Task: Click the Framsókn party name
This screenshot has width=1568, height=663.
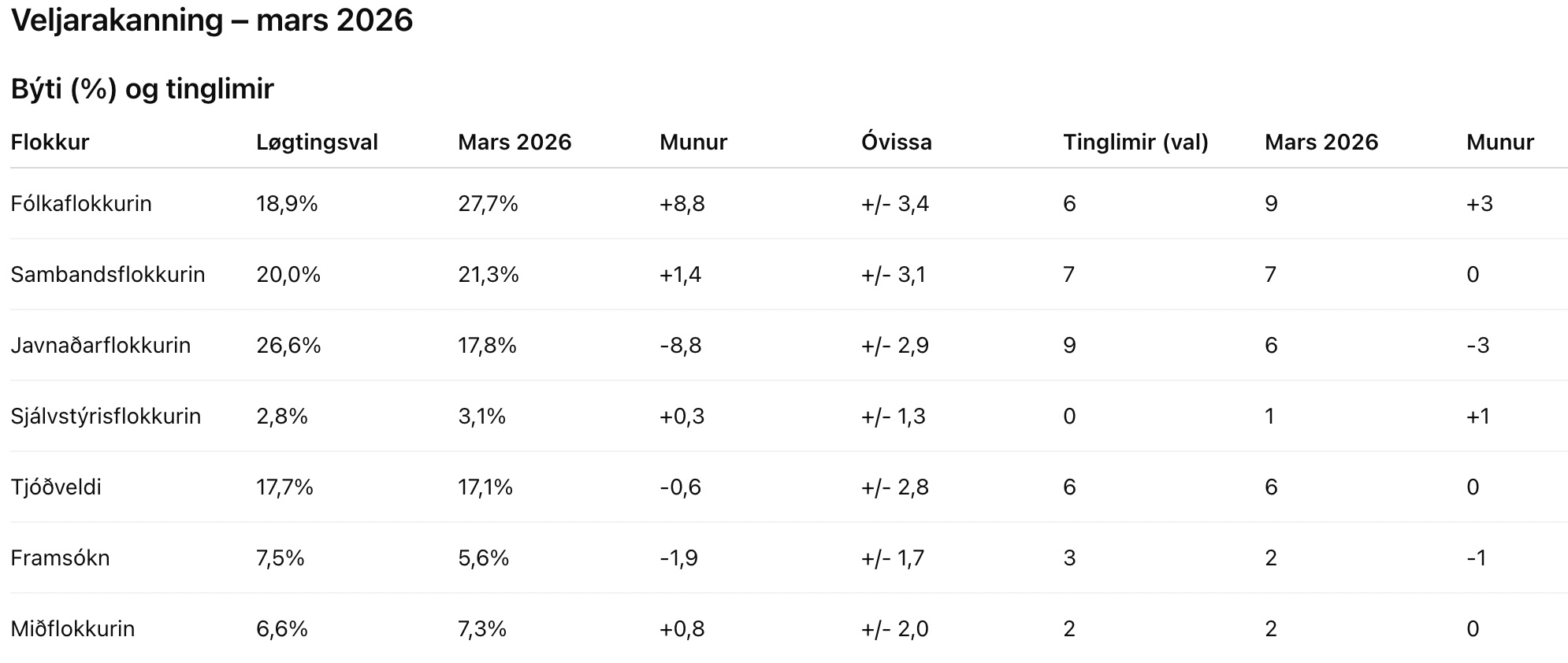Action: (x=60, y=558)
